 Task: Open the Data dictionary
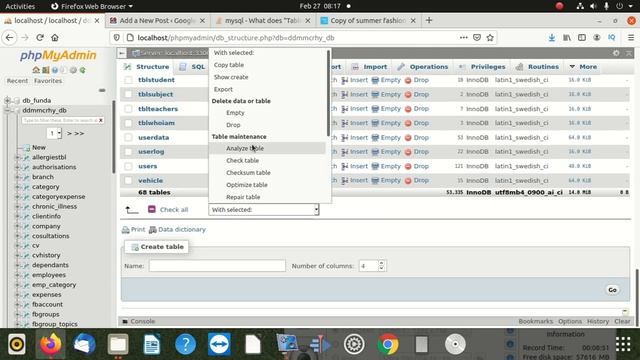pos(177,229)
